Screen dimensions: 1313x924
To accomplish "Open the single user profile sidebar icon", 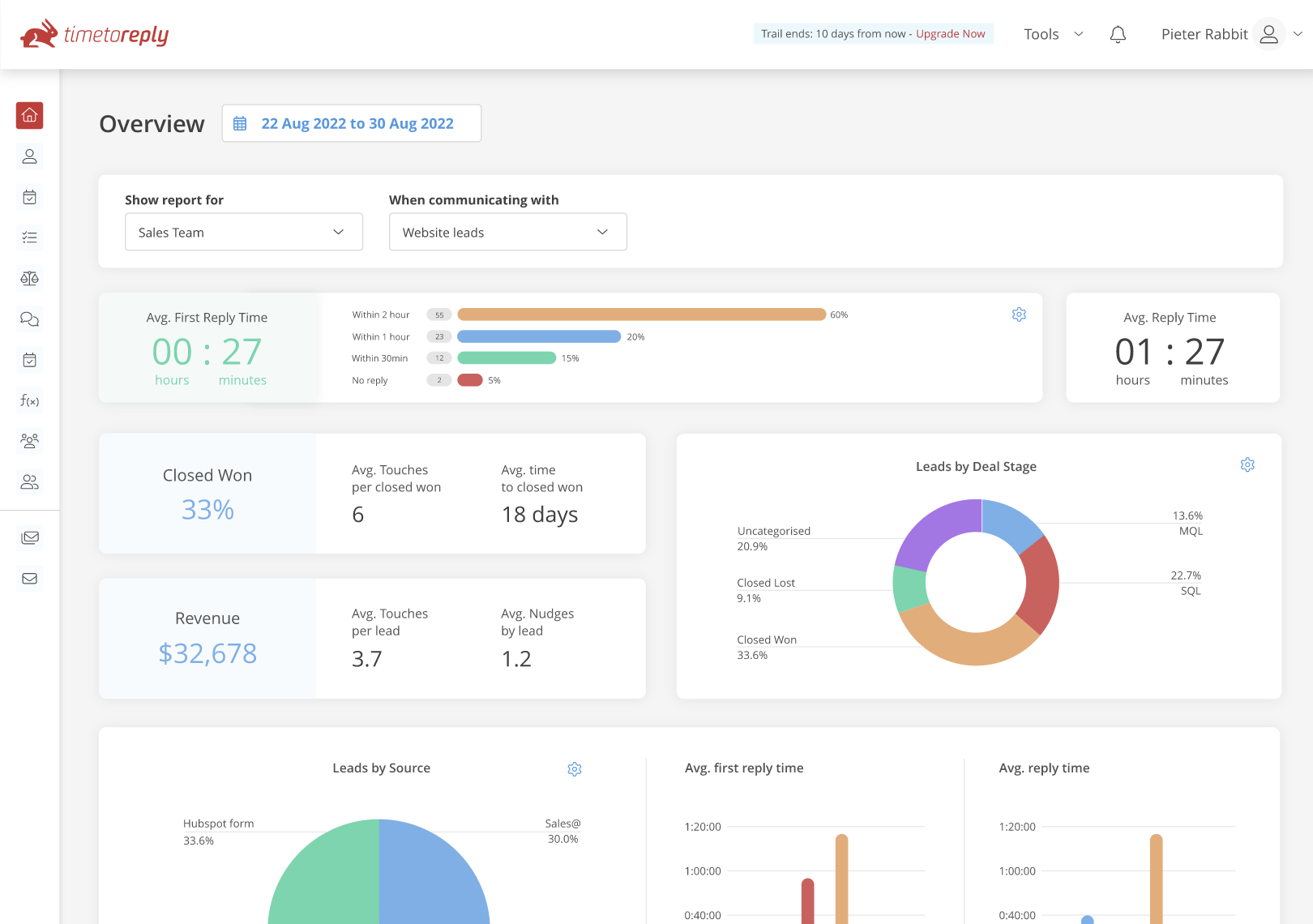I will (30, 156).
